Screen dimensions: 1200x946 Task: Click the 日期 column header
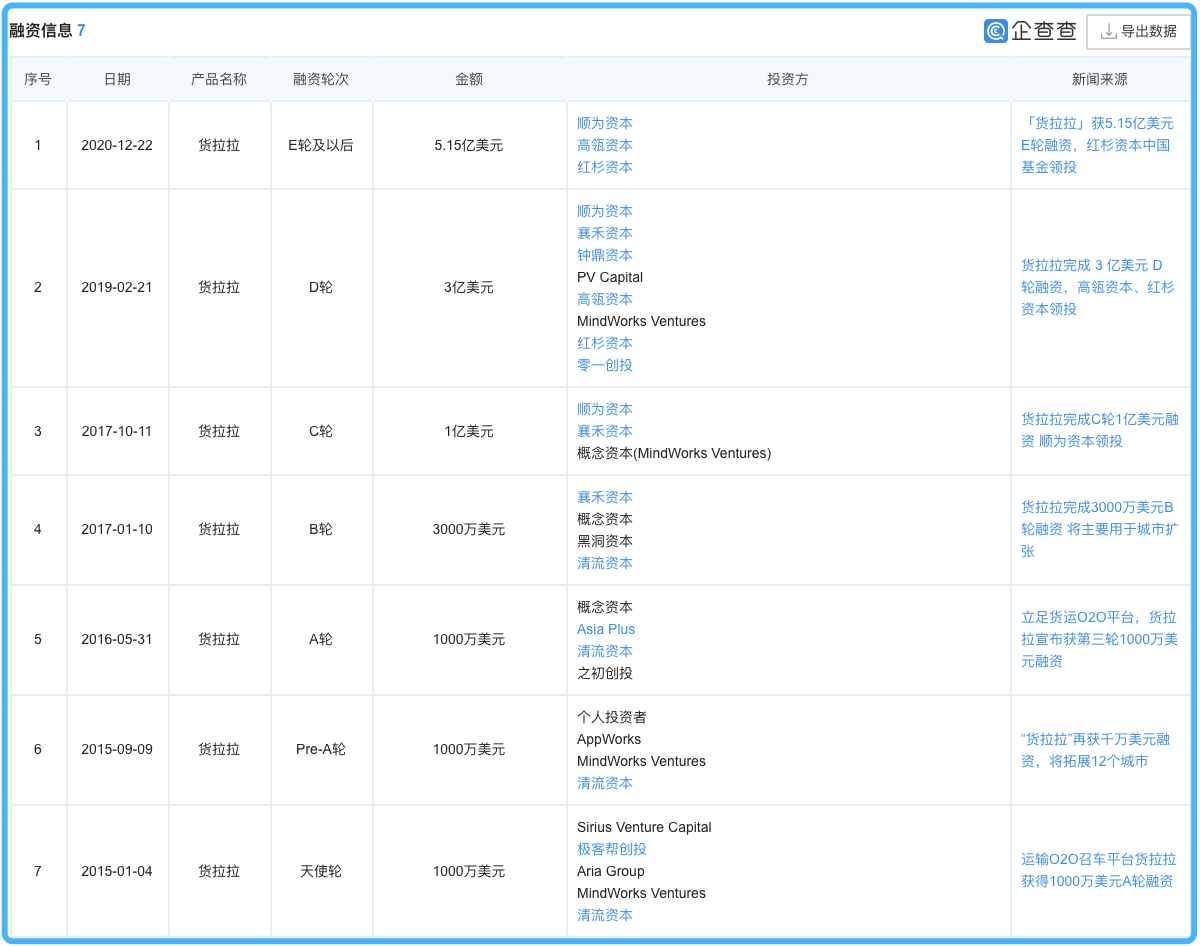point(117,79)
